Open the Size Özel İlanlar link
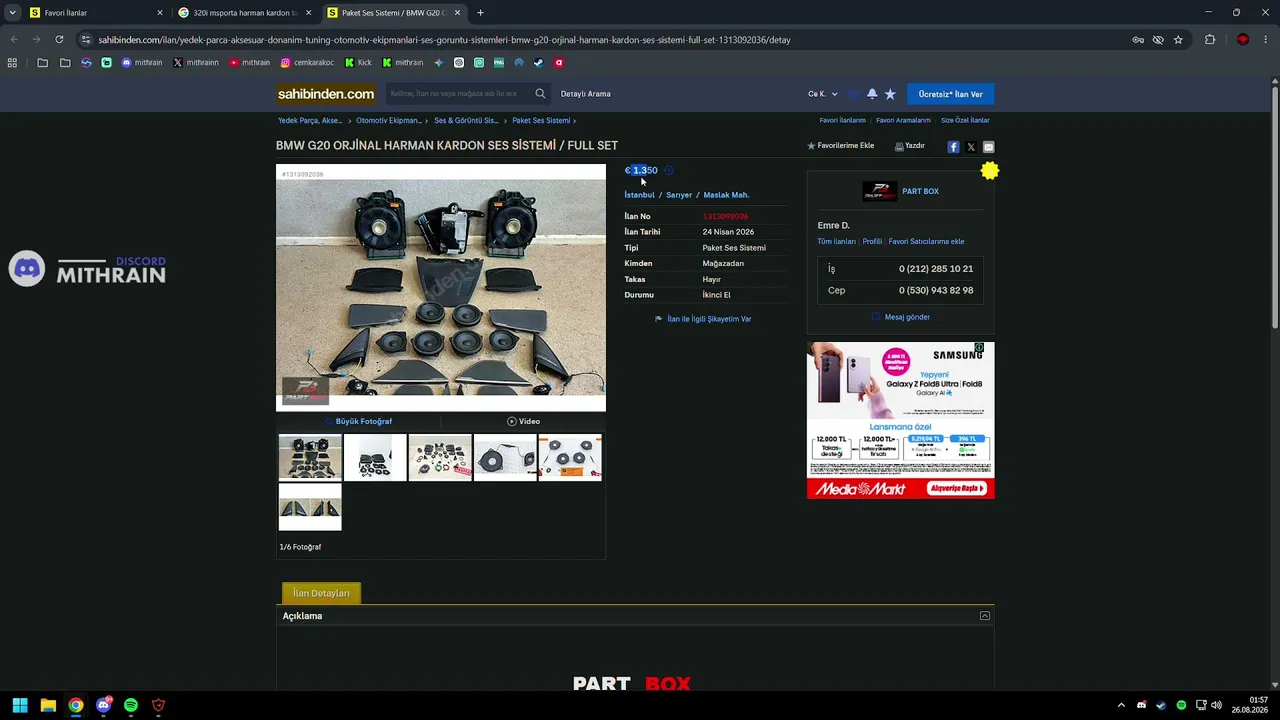This screenshot has height=720, width=1280. coord(965,121)
